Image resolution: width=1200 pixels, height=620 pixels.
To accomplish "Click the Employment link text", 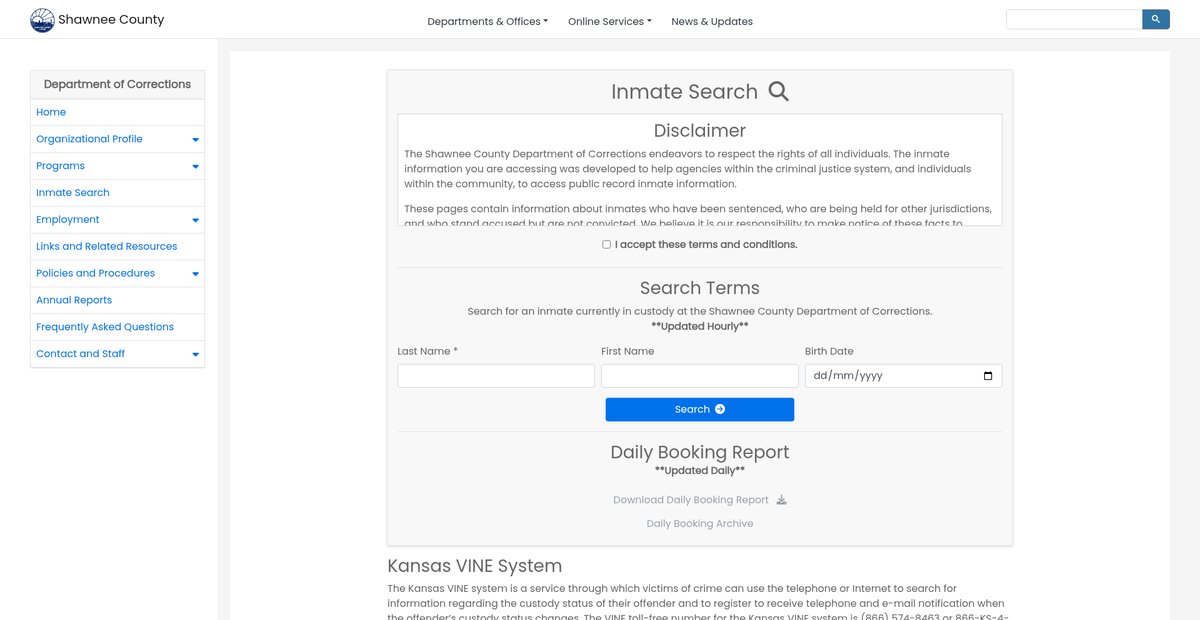I will (x=68, y=219).
